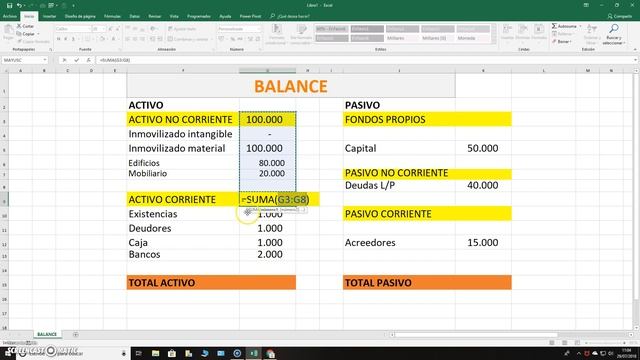Add a new sheet with plus icon

pyautogui.click(x=76, y=334)
